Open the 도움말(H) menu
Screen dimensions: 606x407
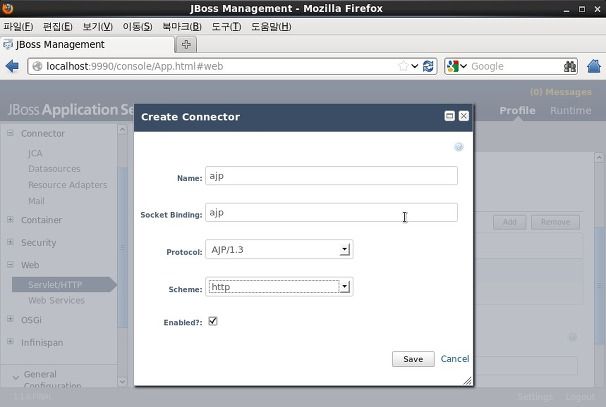(271, 26)
